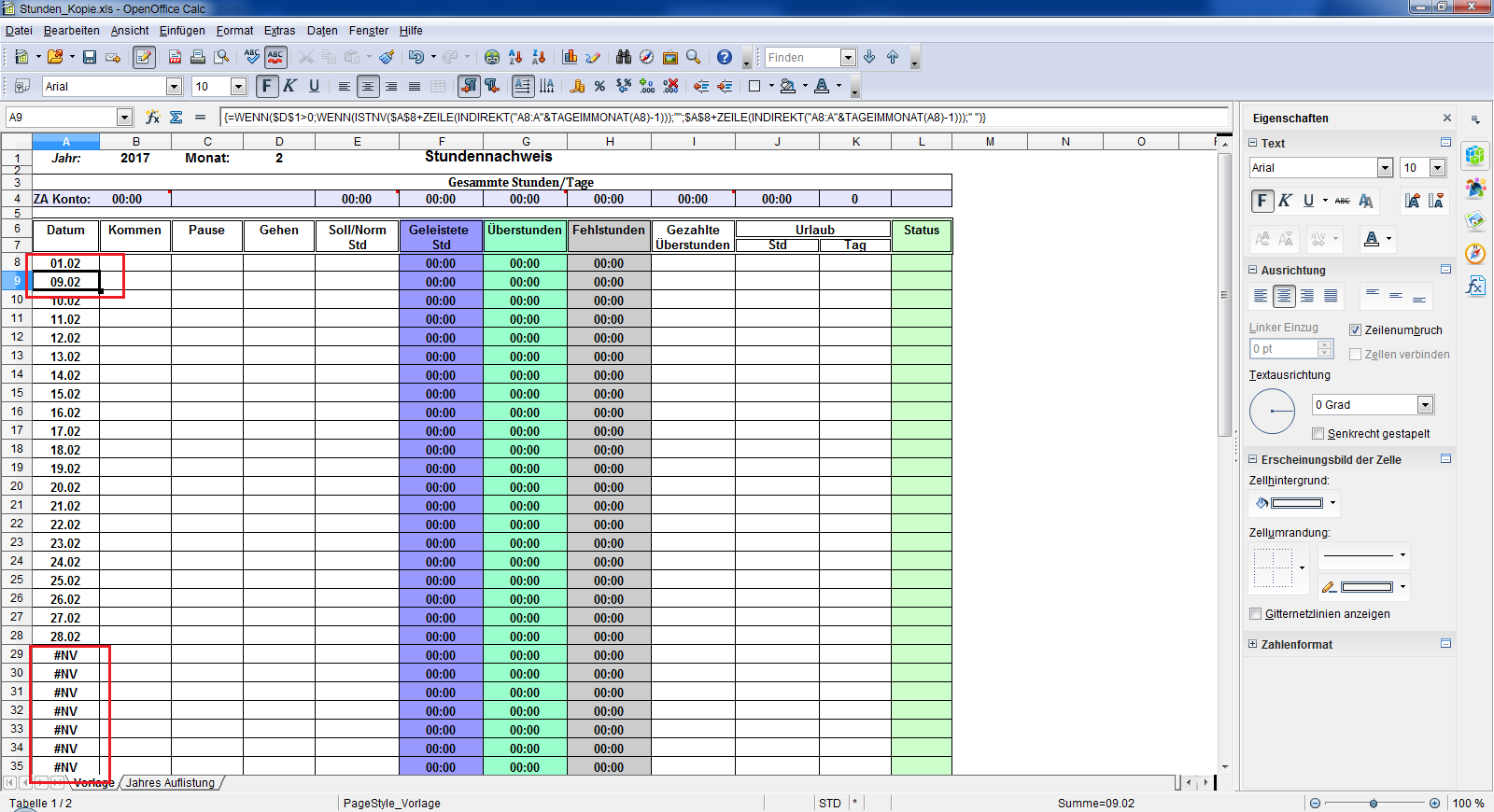The image size is (1494, 812).
Task: Switch to Jahres Auflistung sheet tab
Action: pyautogui.click(x=170, y=783)
